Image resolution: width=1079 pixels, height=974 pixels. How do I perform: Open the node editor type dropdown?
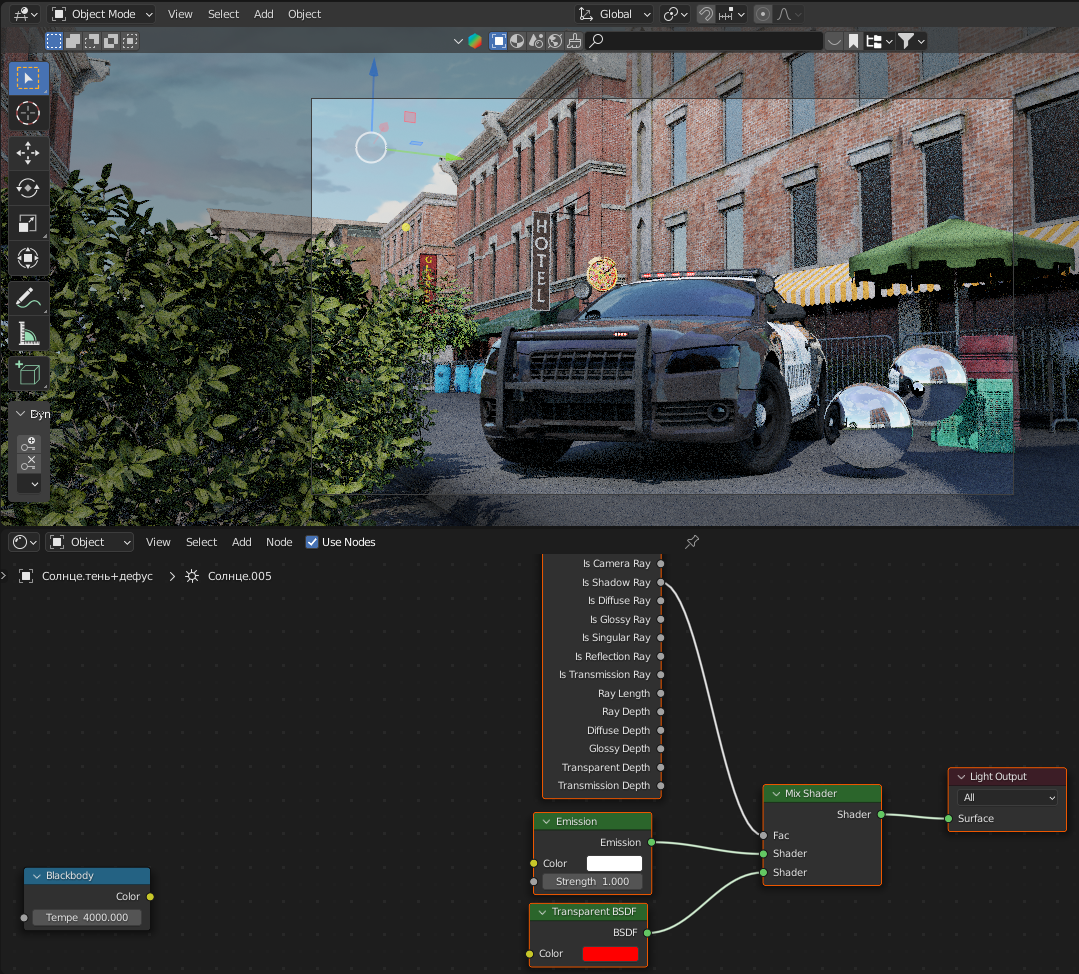click(x=24, y=542)
